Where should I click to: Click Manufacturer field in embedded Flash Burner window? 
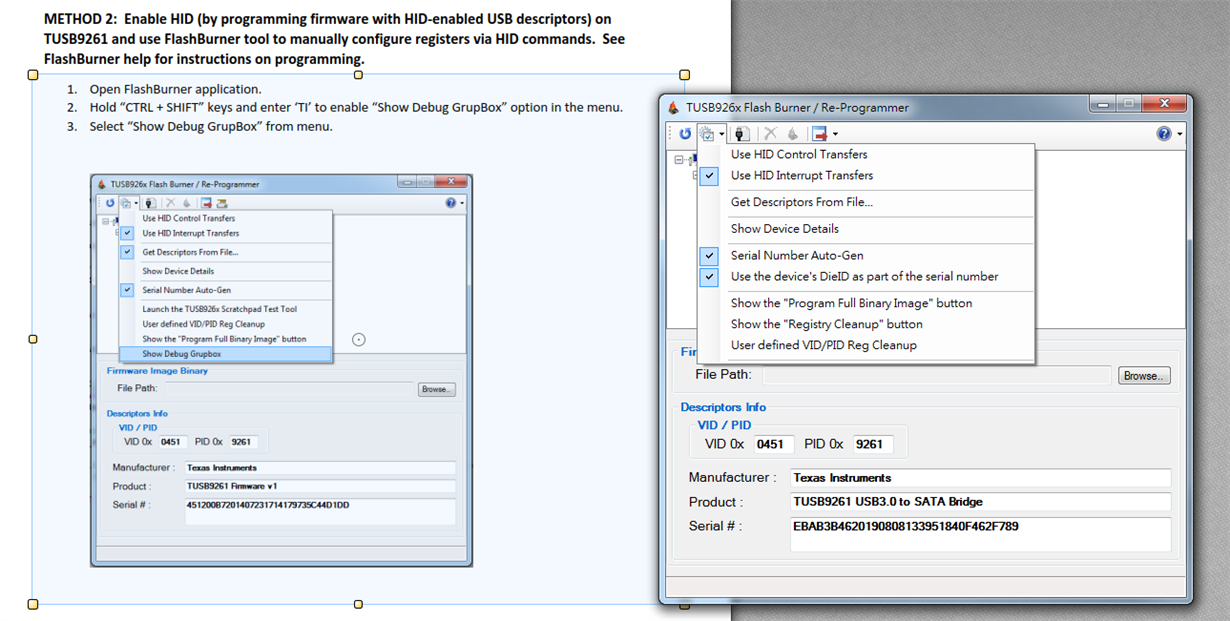(320, 467)
